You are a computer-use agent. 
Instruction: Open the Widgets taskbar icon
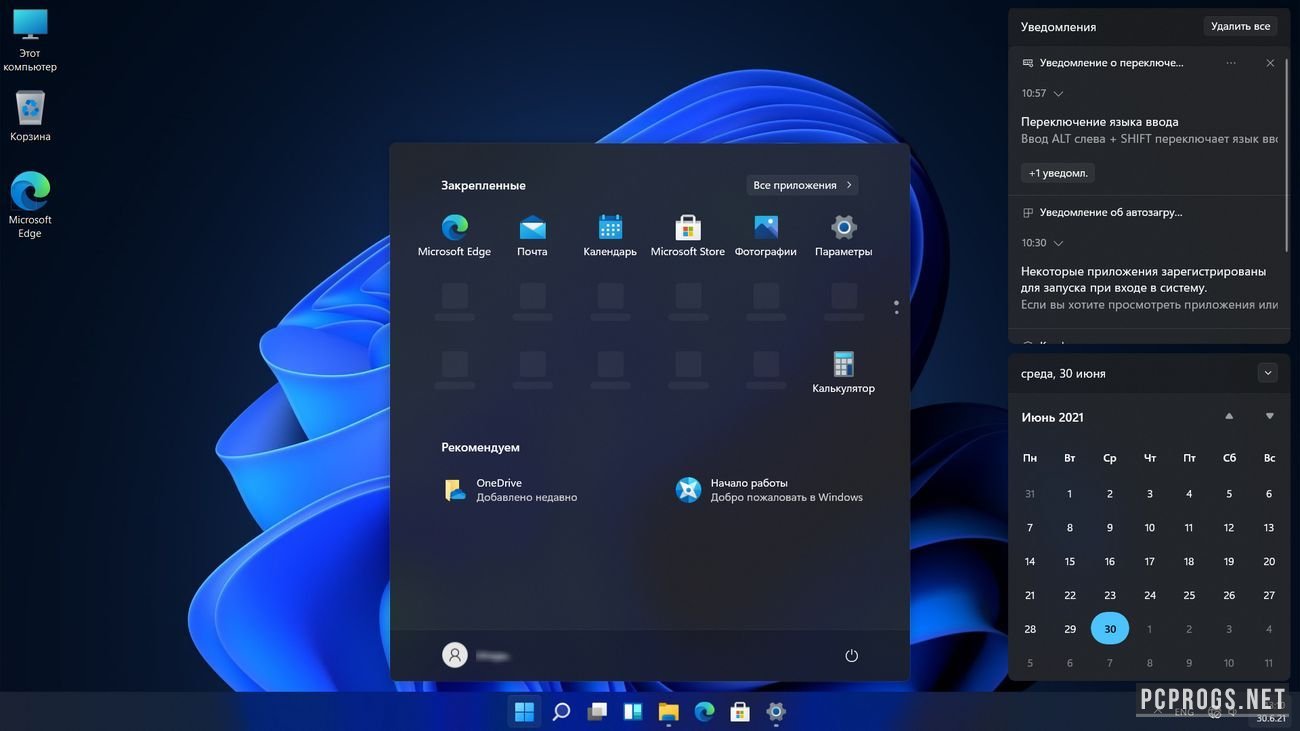tap(630, 710)
